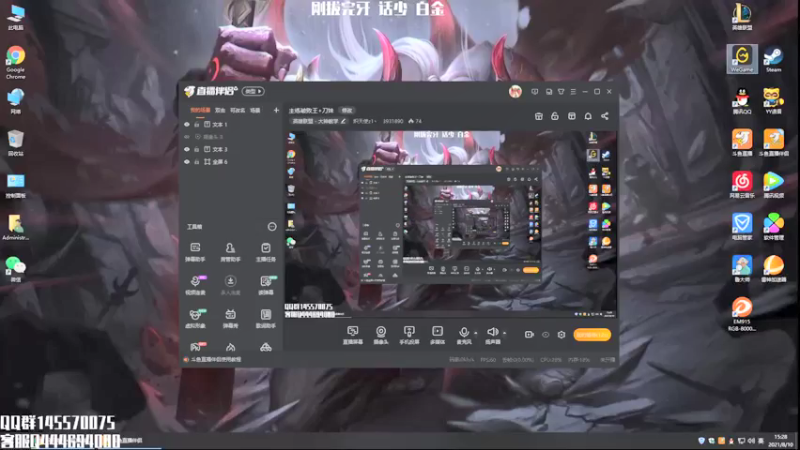This screenshot has height=450, width=800.
Task: Open the 网易云音乐 desktop shortcut
Action: 742,184
